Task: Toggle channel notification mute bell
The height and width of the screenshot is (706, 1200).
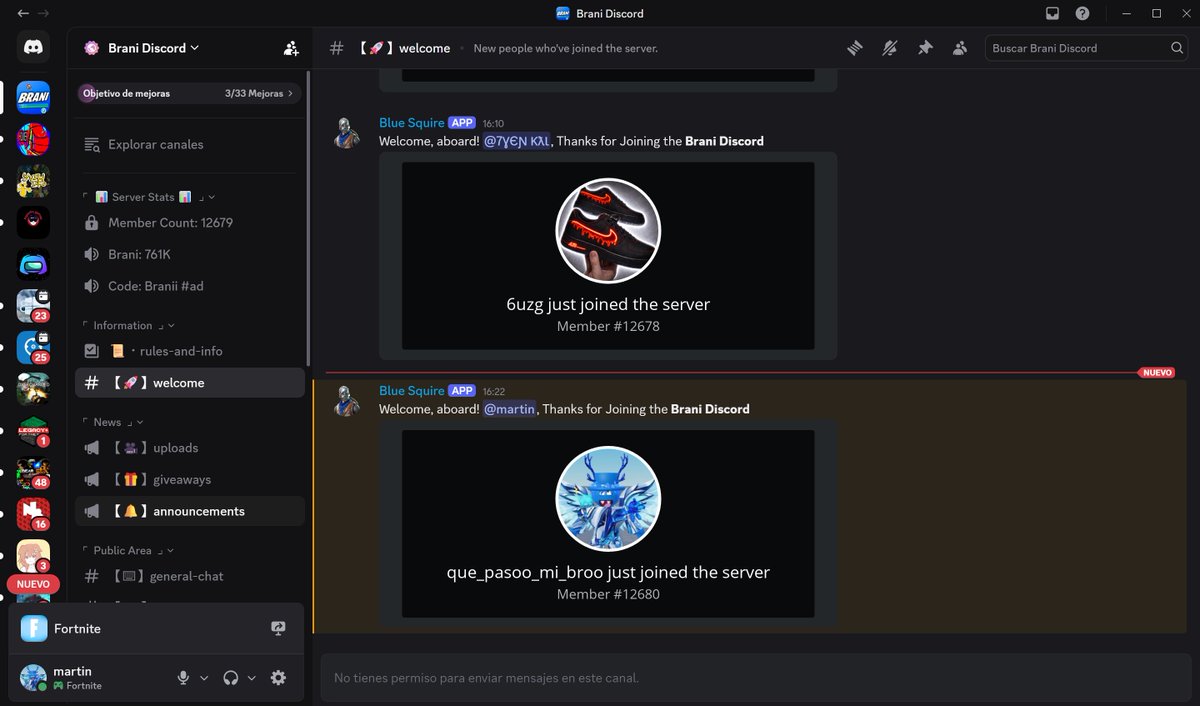Action: [890, 48]
